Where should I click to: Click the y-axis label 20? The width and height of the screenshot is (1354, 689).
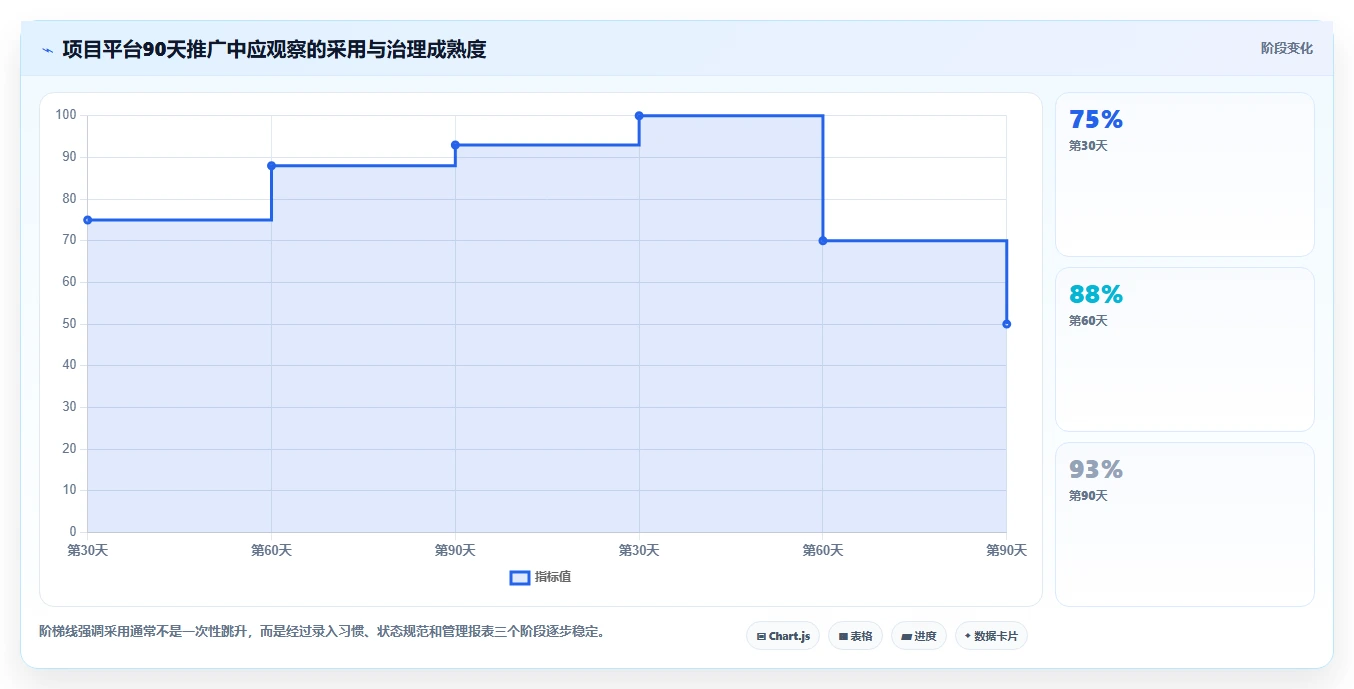pyautogui.click(x=69, y=449)
